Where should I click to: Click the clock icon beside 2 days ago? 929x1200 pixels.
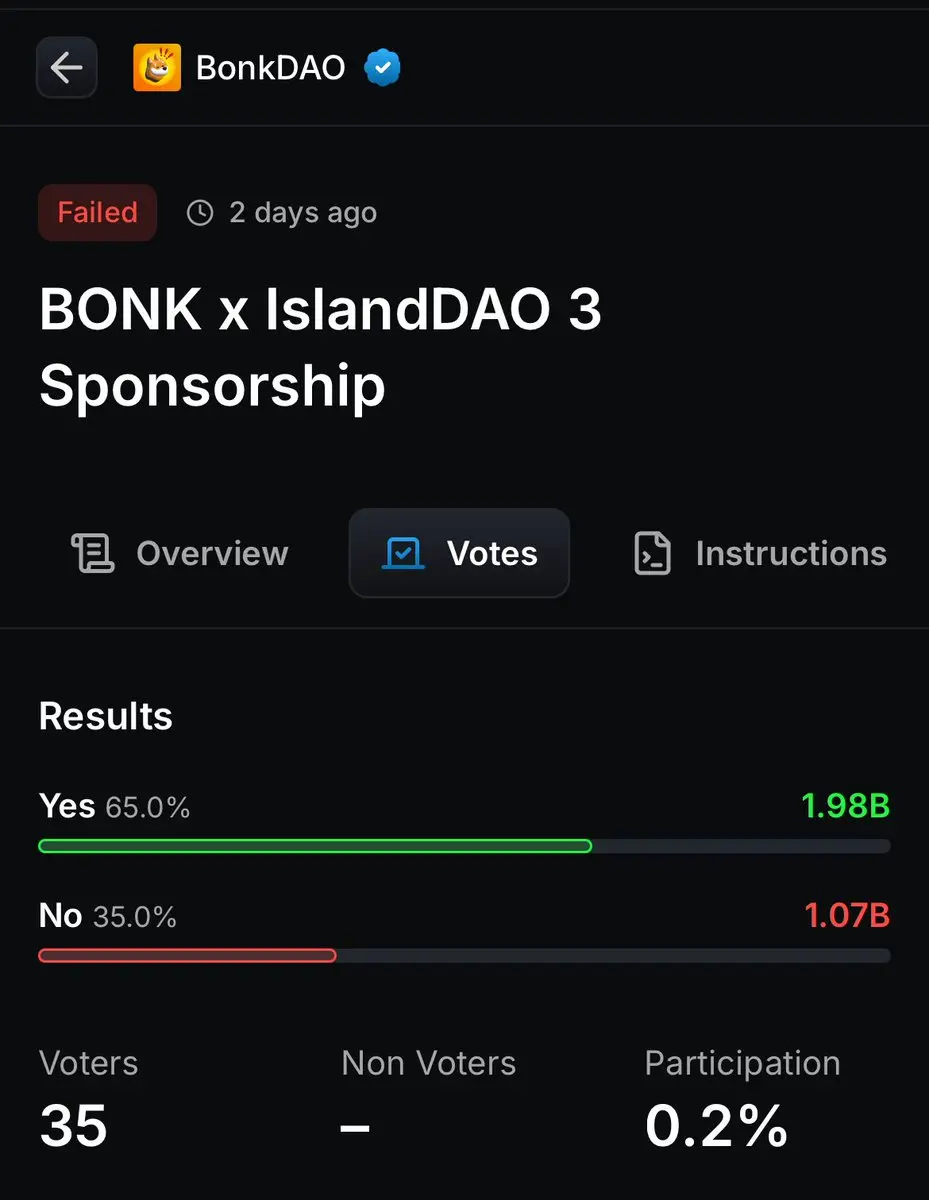click(x=200, y=212)
